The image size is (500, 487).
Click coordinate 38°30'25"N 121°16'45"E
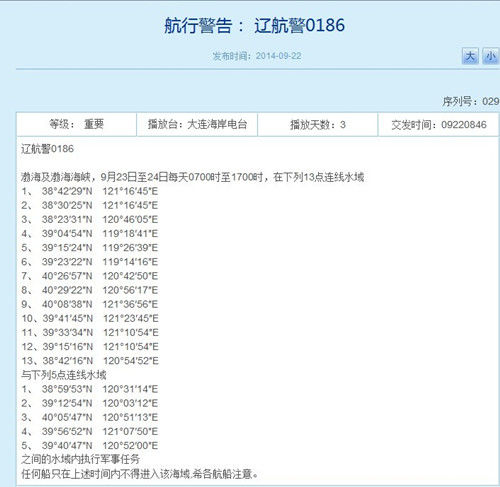pos(100,205)
